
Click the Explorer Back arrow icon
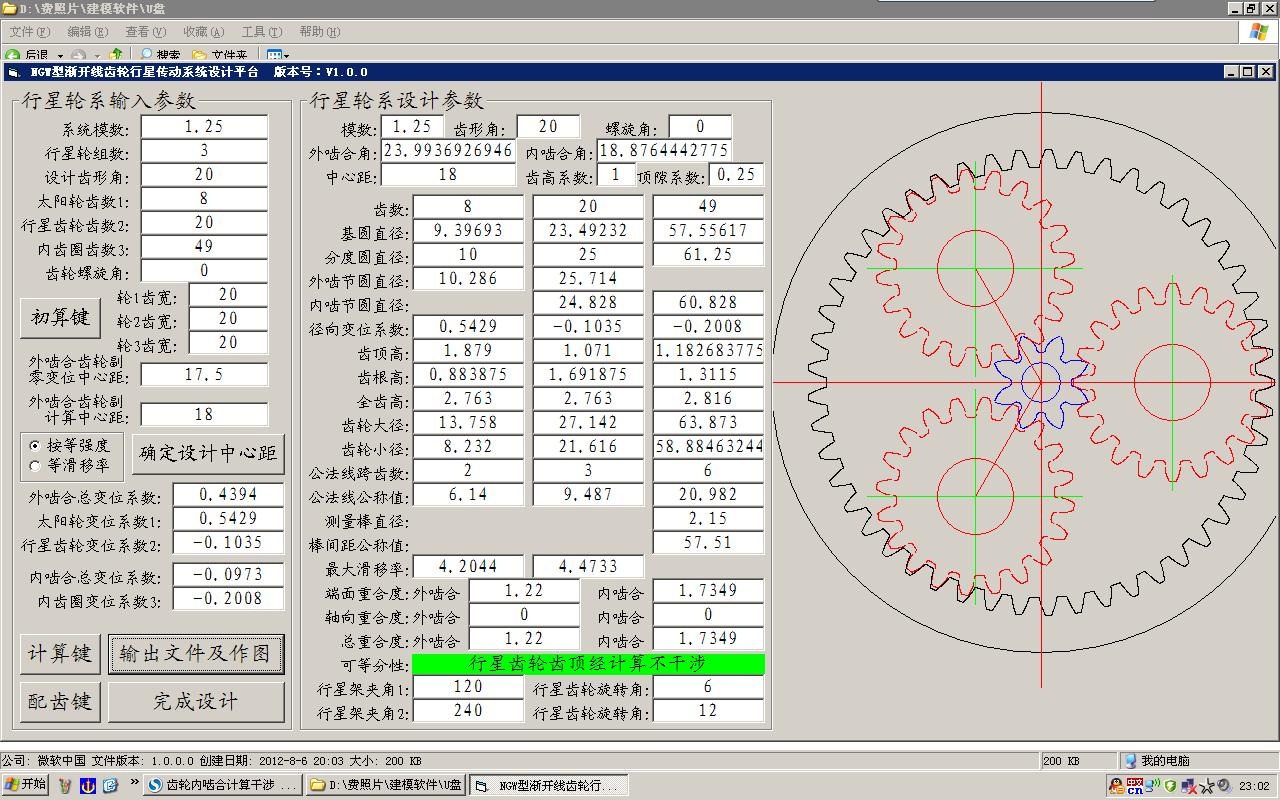click(x=12, y=56)
